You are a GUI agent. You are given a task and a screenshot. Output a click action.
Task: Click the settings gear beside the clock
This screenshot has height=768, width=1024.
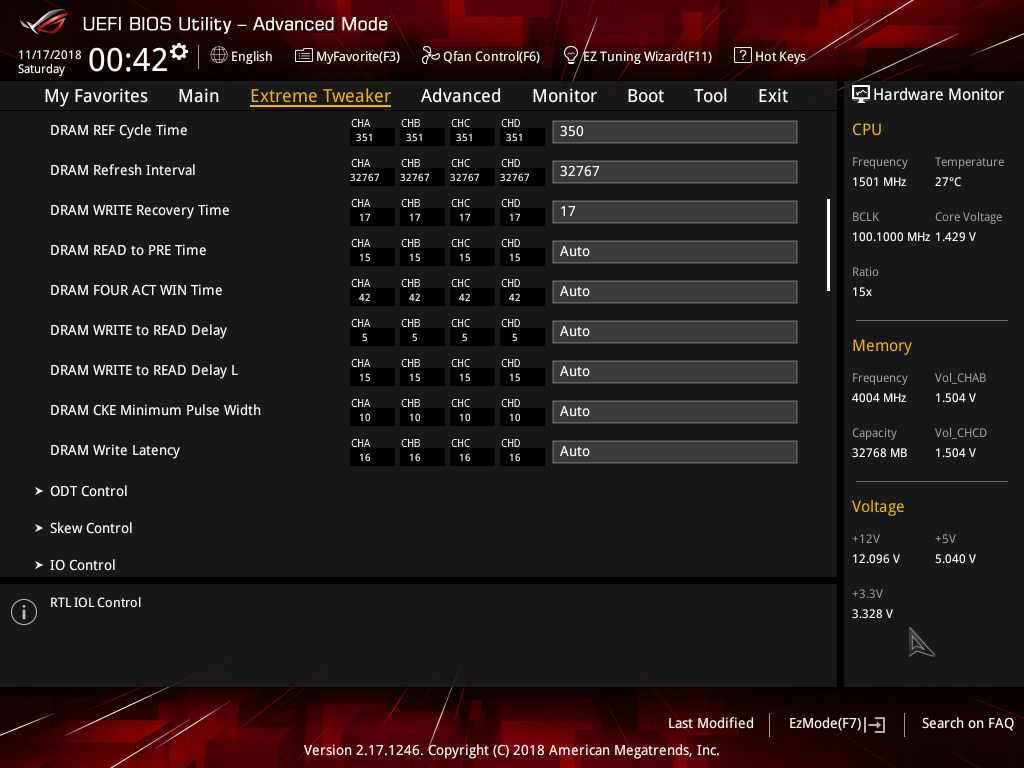pos(179,51)
